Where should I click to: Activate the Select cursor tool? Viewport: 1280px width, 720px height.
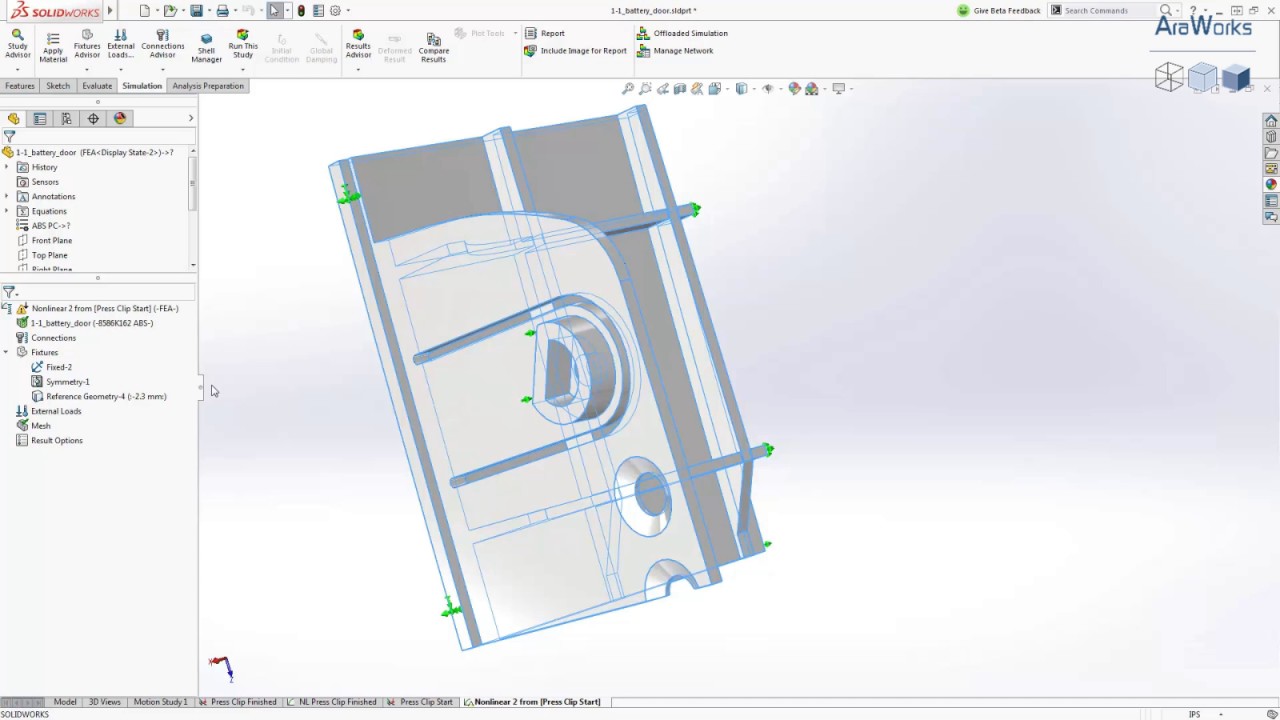[x=274, y=11]
